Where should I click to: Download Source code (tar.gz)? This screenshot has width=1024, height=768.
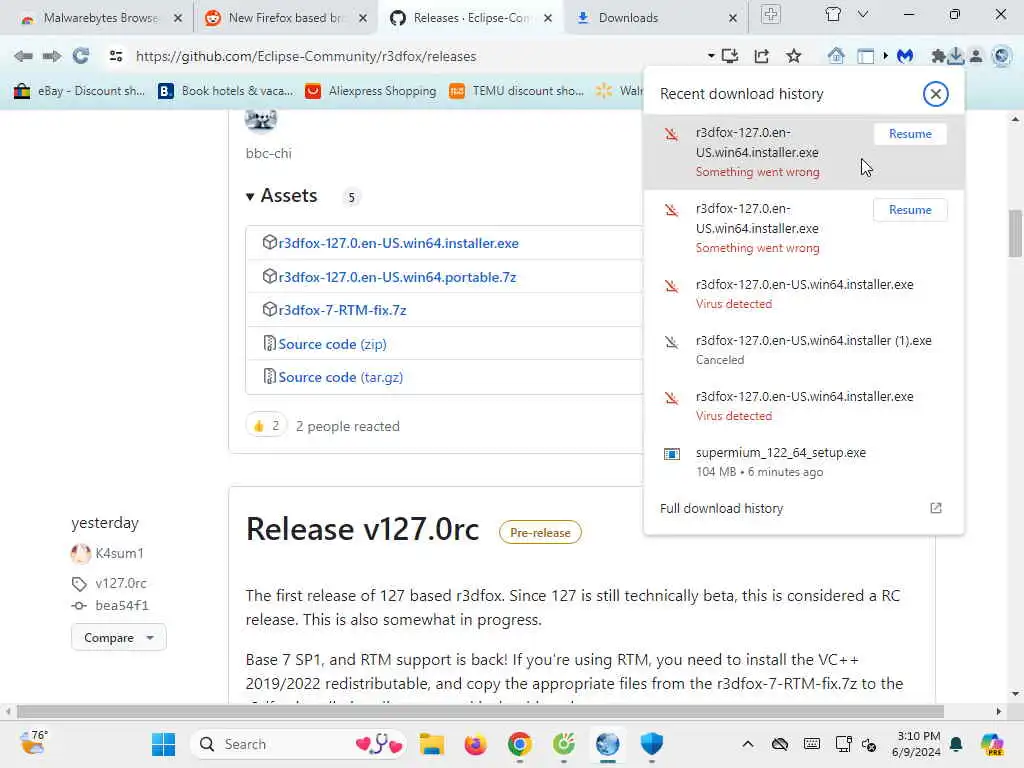coord(340,377)
